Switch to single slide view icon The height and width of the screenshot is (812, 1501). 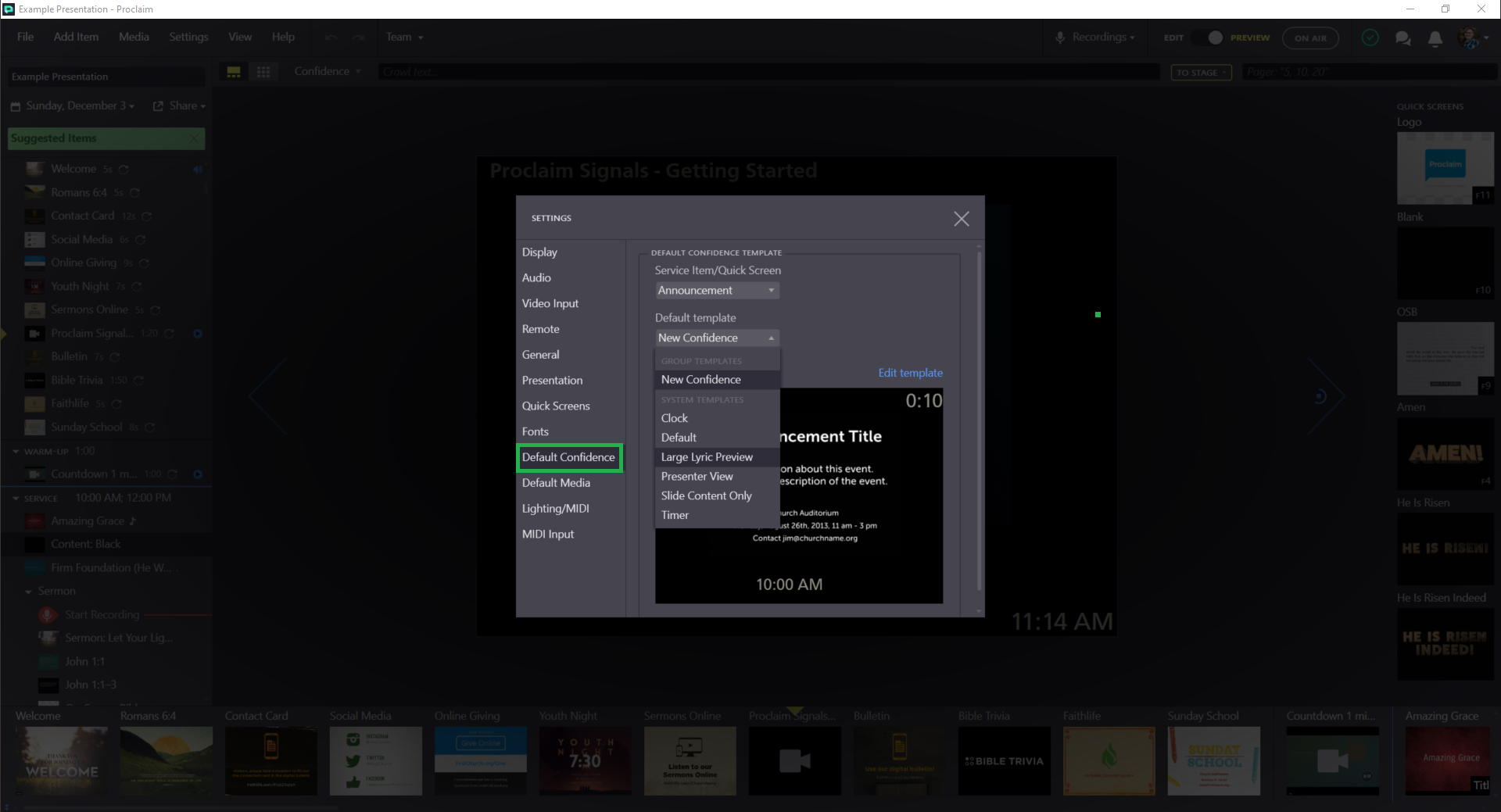[234, 72]
